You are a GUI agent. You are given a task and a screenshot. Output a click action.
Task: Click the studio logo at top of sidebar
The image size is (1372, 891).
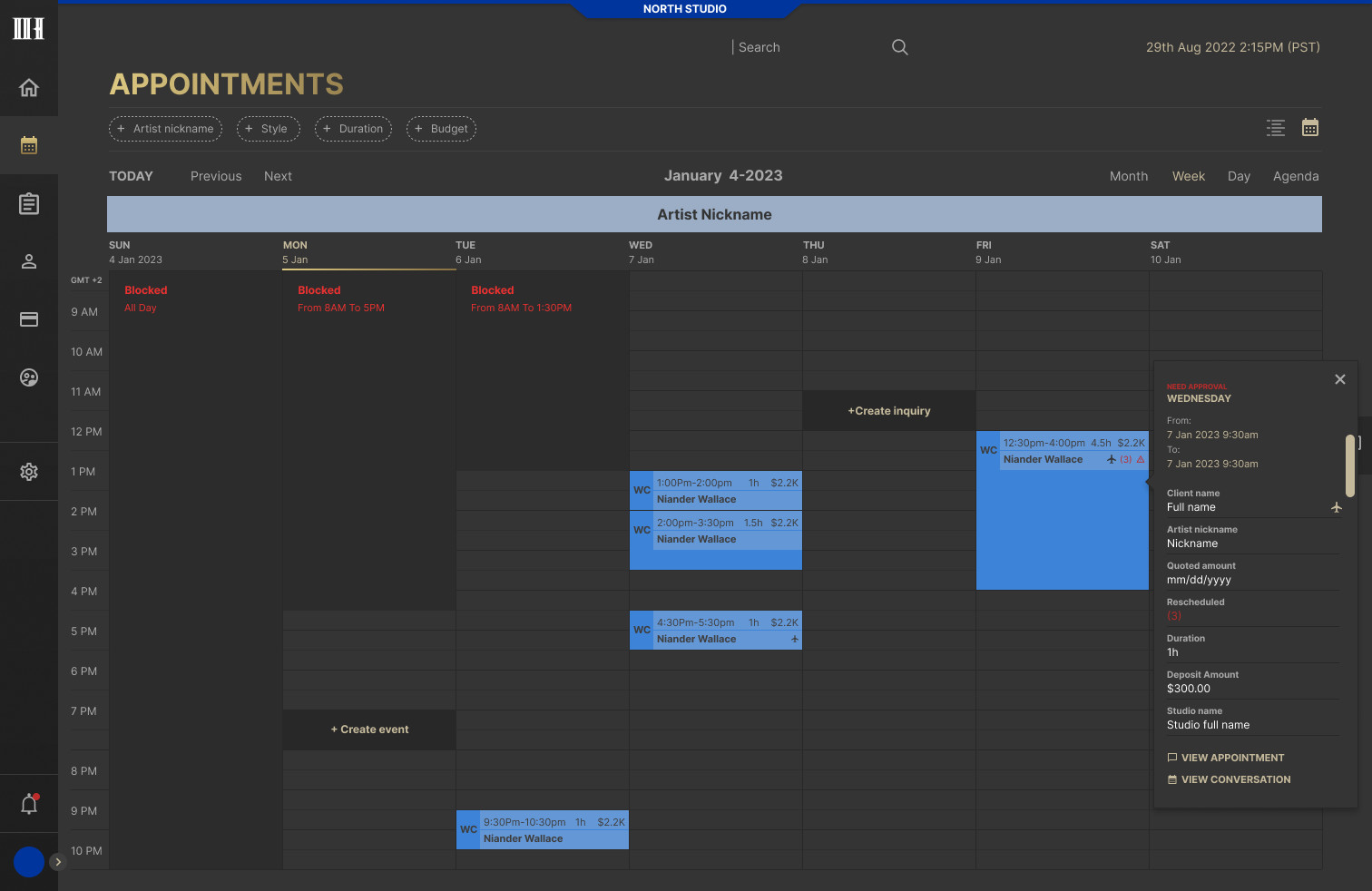pos(28,28)
